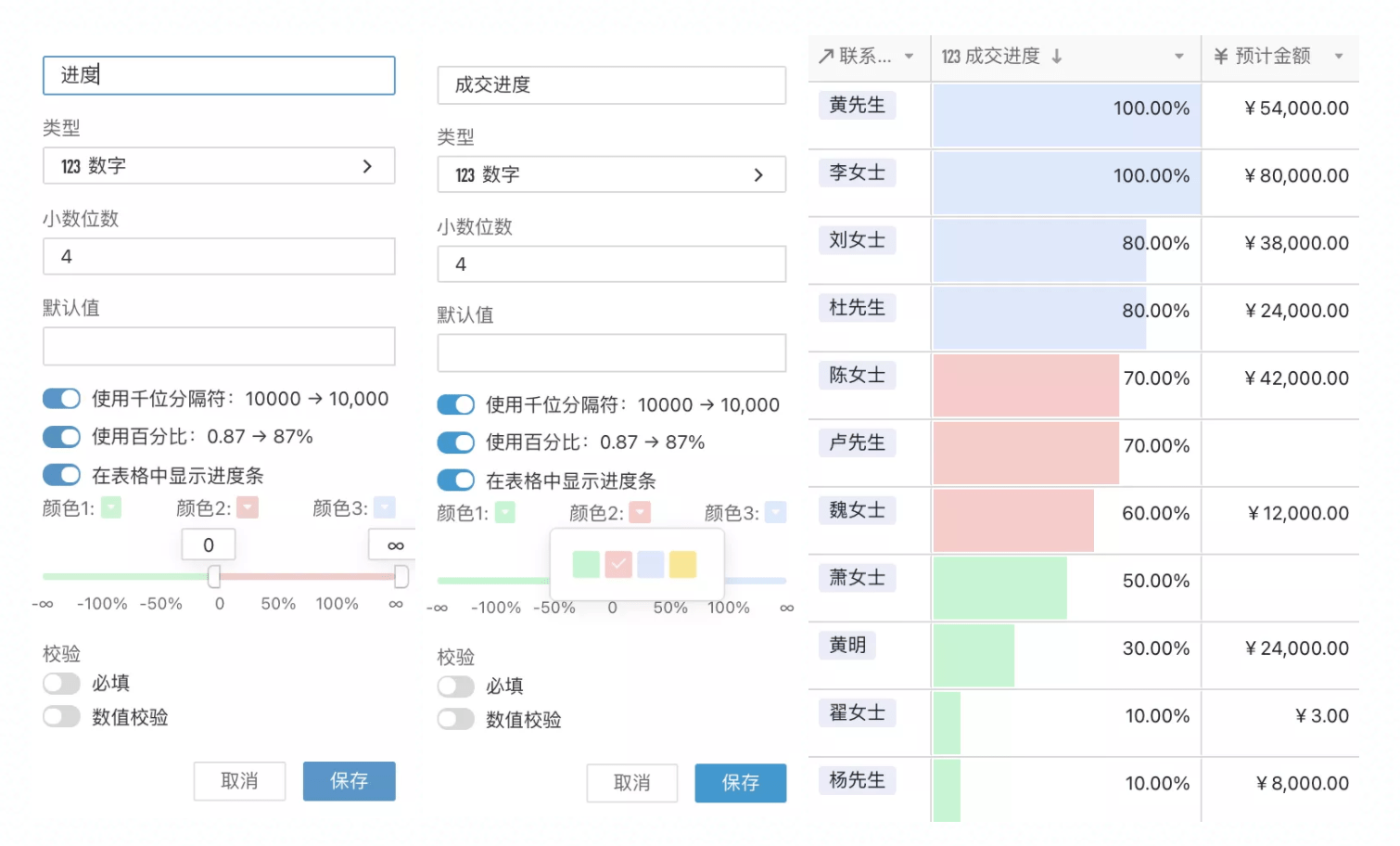Click the 小数位数 input in 进度 panel
Screen dimensions: 1400x846
219,256
